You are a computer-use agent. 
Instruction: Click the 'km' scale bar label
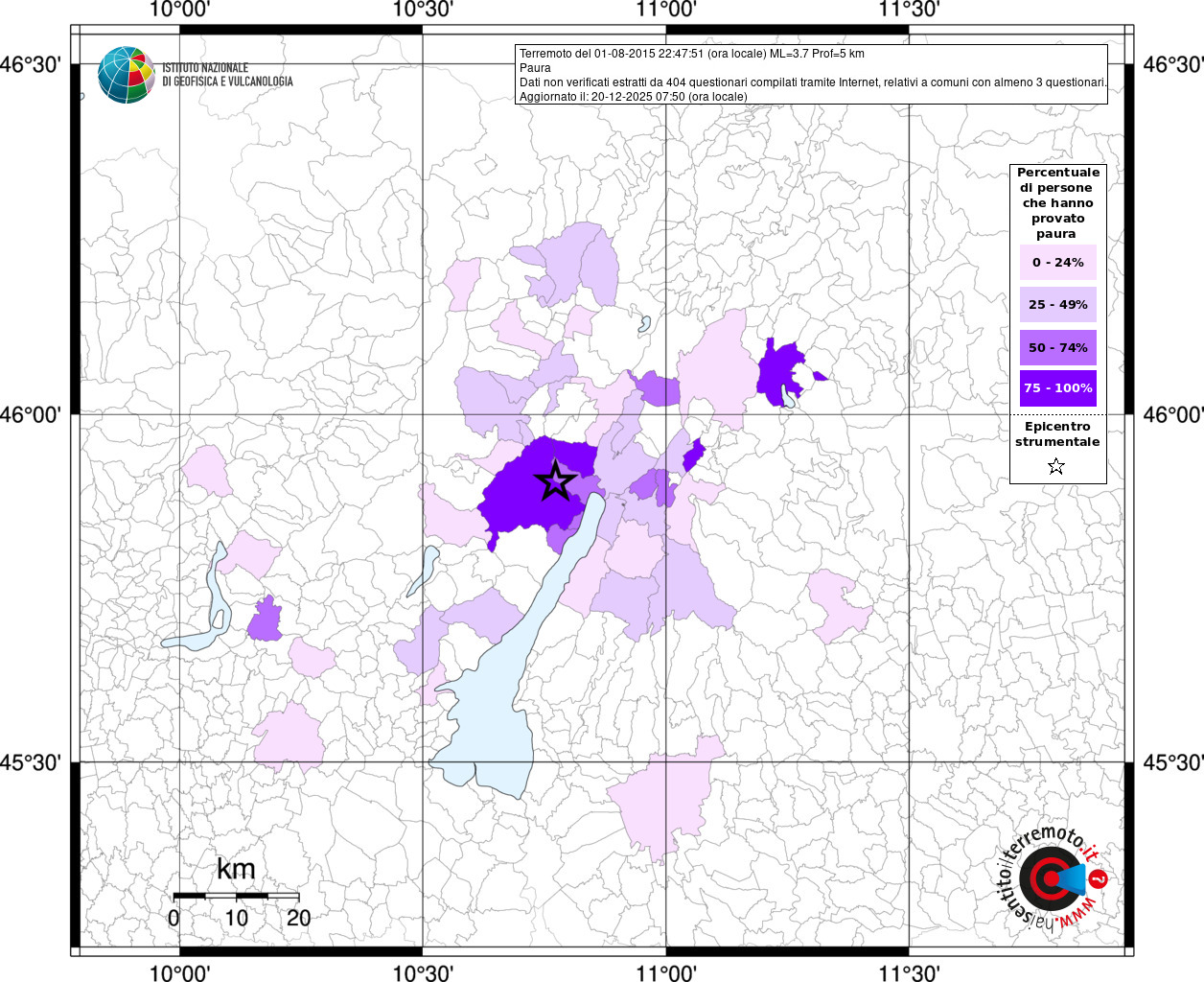pos(236,869)
